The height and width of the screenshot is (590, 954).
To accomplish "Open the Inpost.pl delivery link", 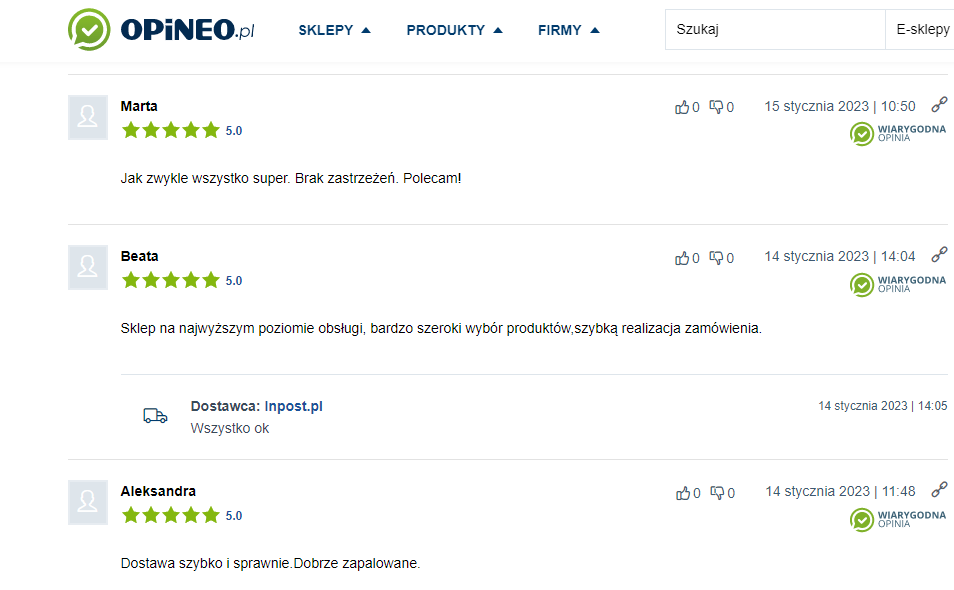I will tap(293, 406).
